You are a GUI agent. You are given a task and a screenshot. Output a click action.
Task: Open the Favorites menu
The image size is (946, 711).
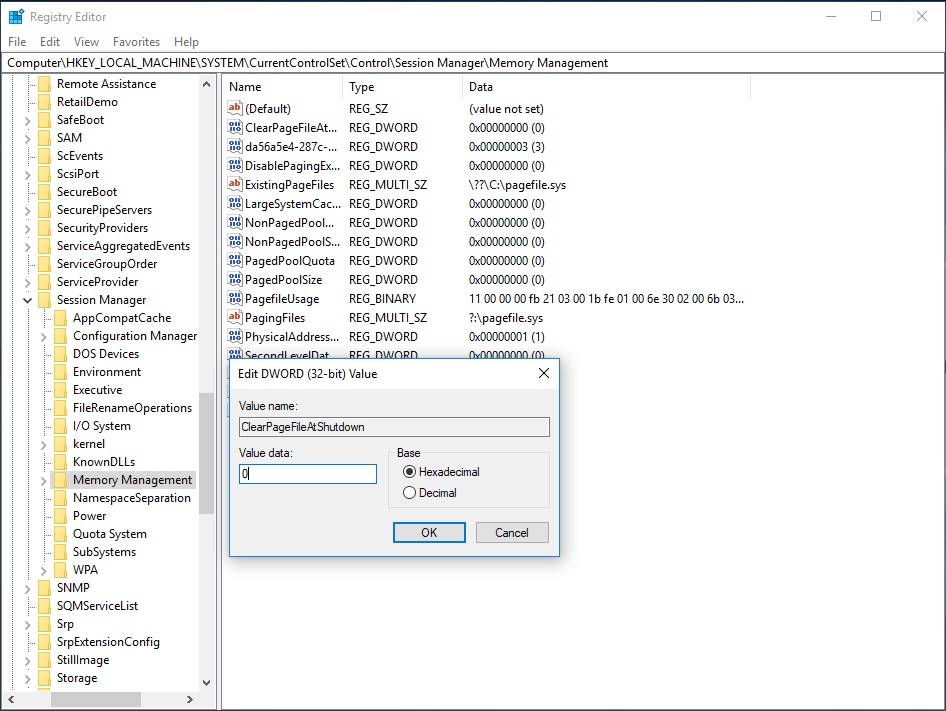coord(136,42)
